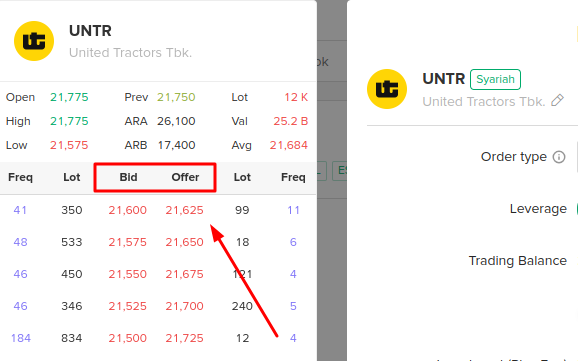Click the edit pencil icon beside United Tractors

pos(557,100)
